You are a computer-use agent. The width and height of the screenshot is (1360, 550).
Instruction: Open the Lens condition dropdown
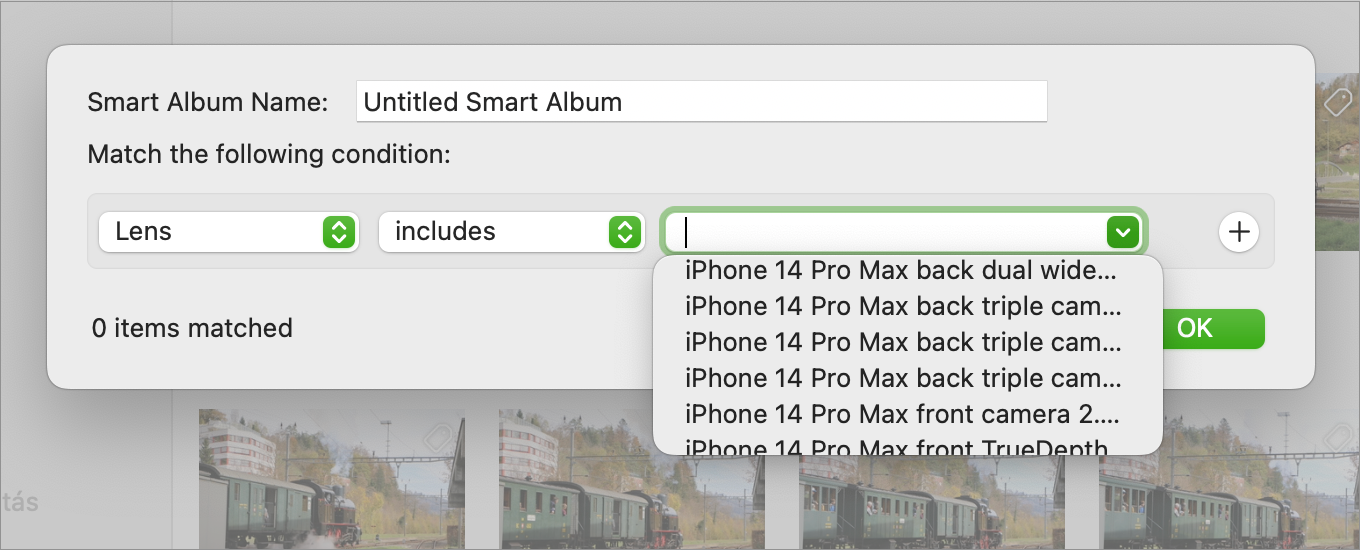coord(229,232)
